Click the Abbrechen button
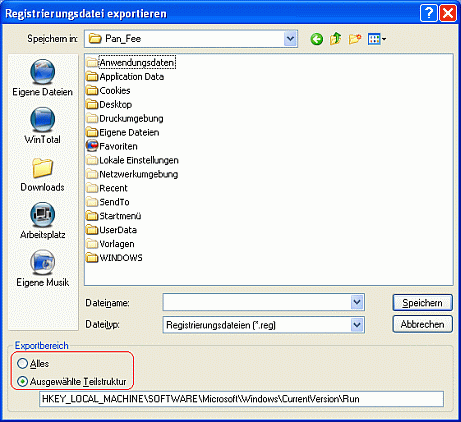This screenshot has width=461, height=422. (422, 324)
